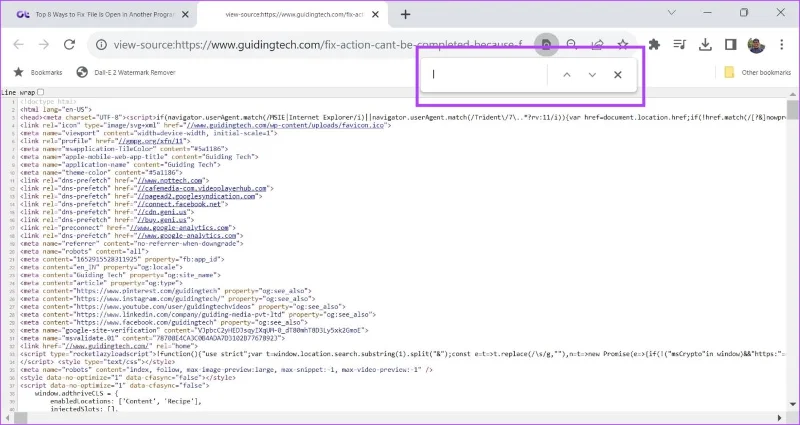Image resolution: width=800 pixels, height=425 pixels.
Task: Open the buy.geni.us link
Action: coord(163,220)
